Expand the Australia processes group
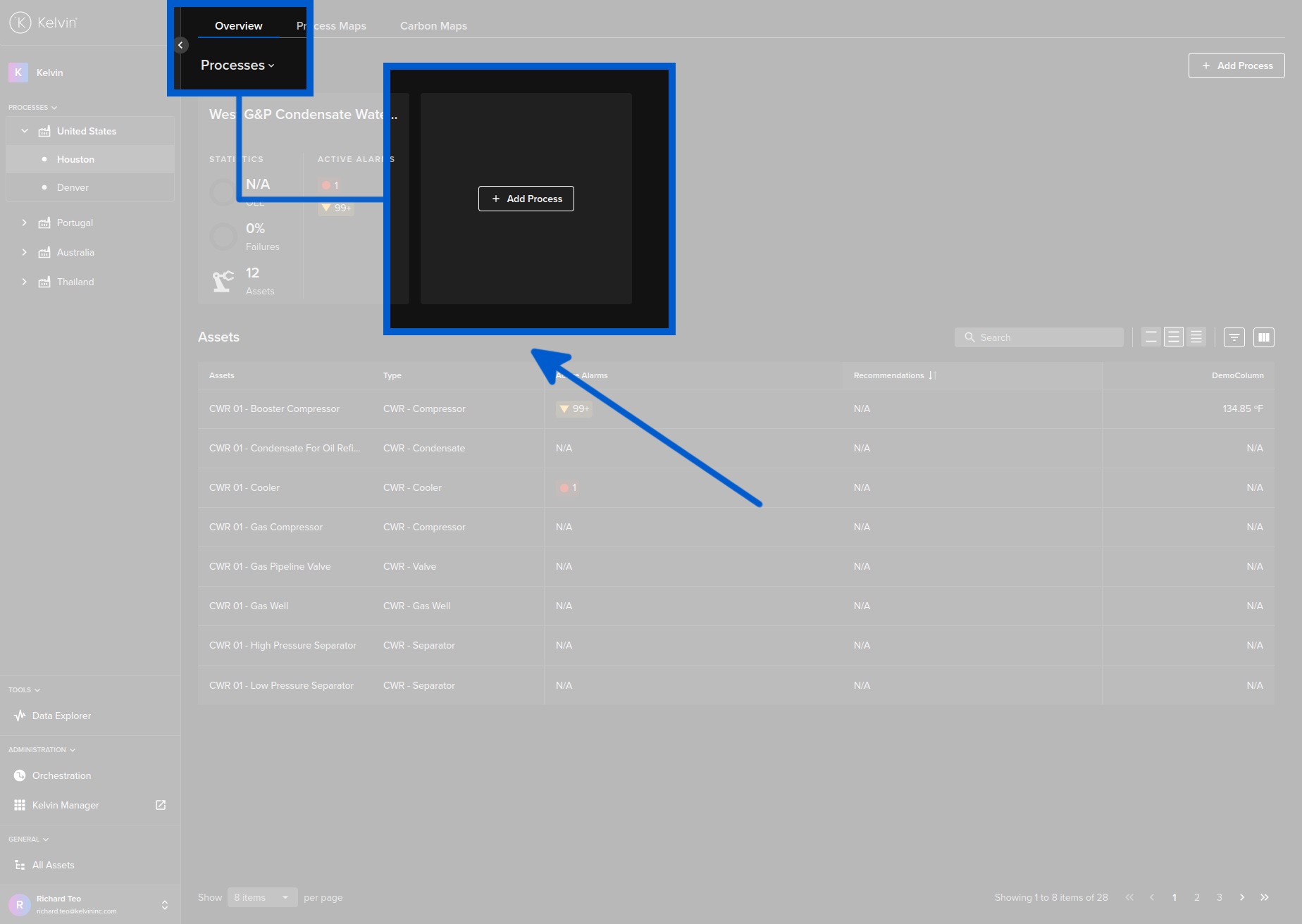The height and width of the screenshot is (924, 1302). (x=25, y=252)
